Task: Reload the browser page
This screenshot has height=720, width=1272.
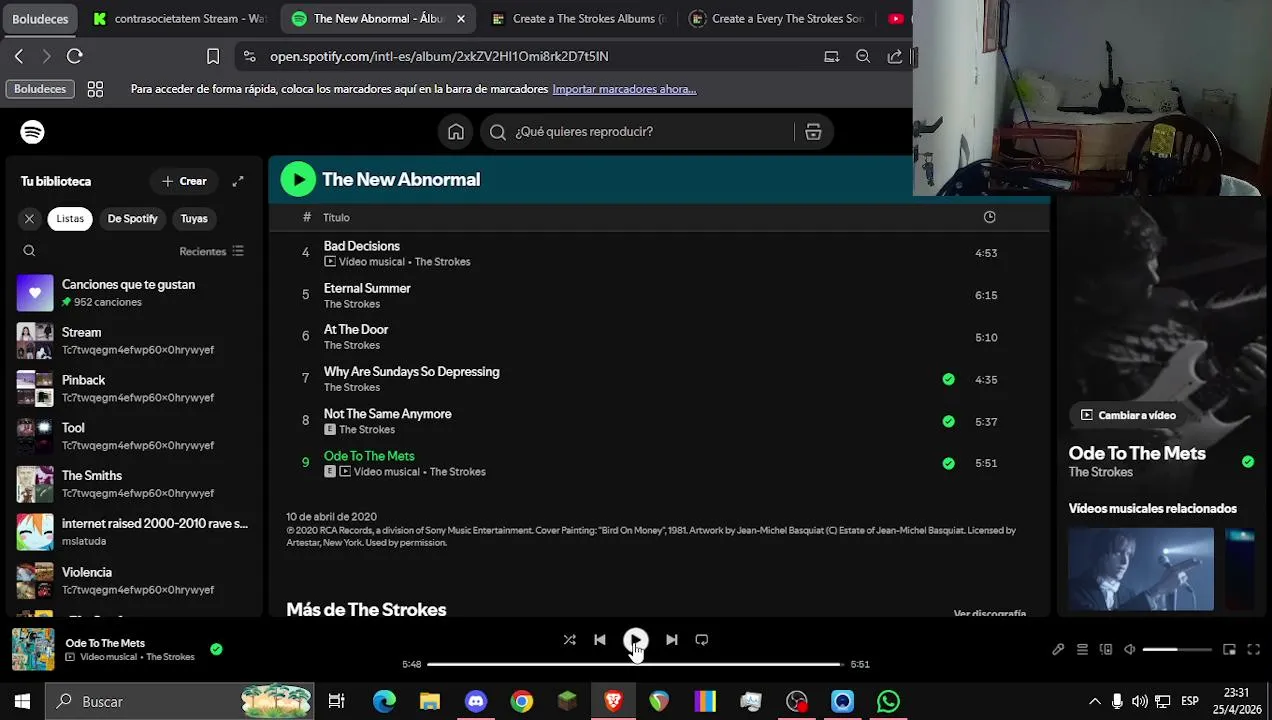Action: [75, 56]
